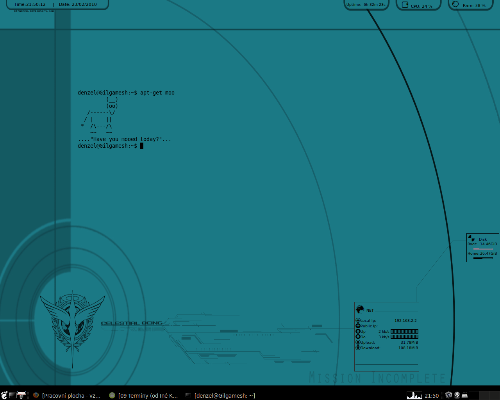Image resolution: width=500 pixels, height=400 pixels.
Task: Click the Uploaded total value in the Net panel
Action: tap(409, 342)
